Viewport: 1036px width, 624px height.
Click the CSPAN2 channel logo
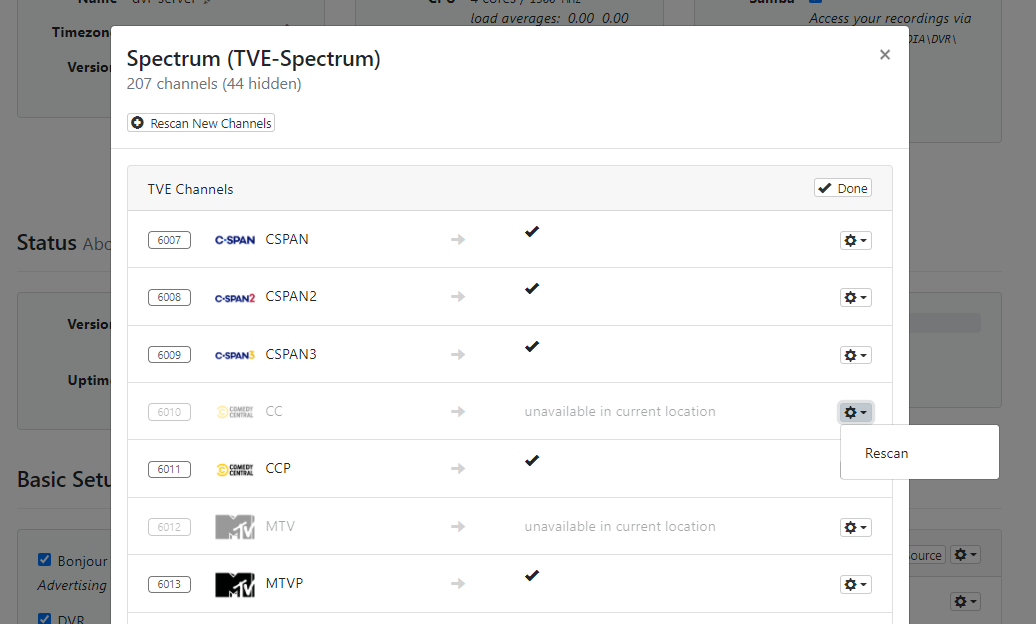pyautogui.click(x=235, y=298)
